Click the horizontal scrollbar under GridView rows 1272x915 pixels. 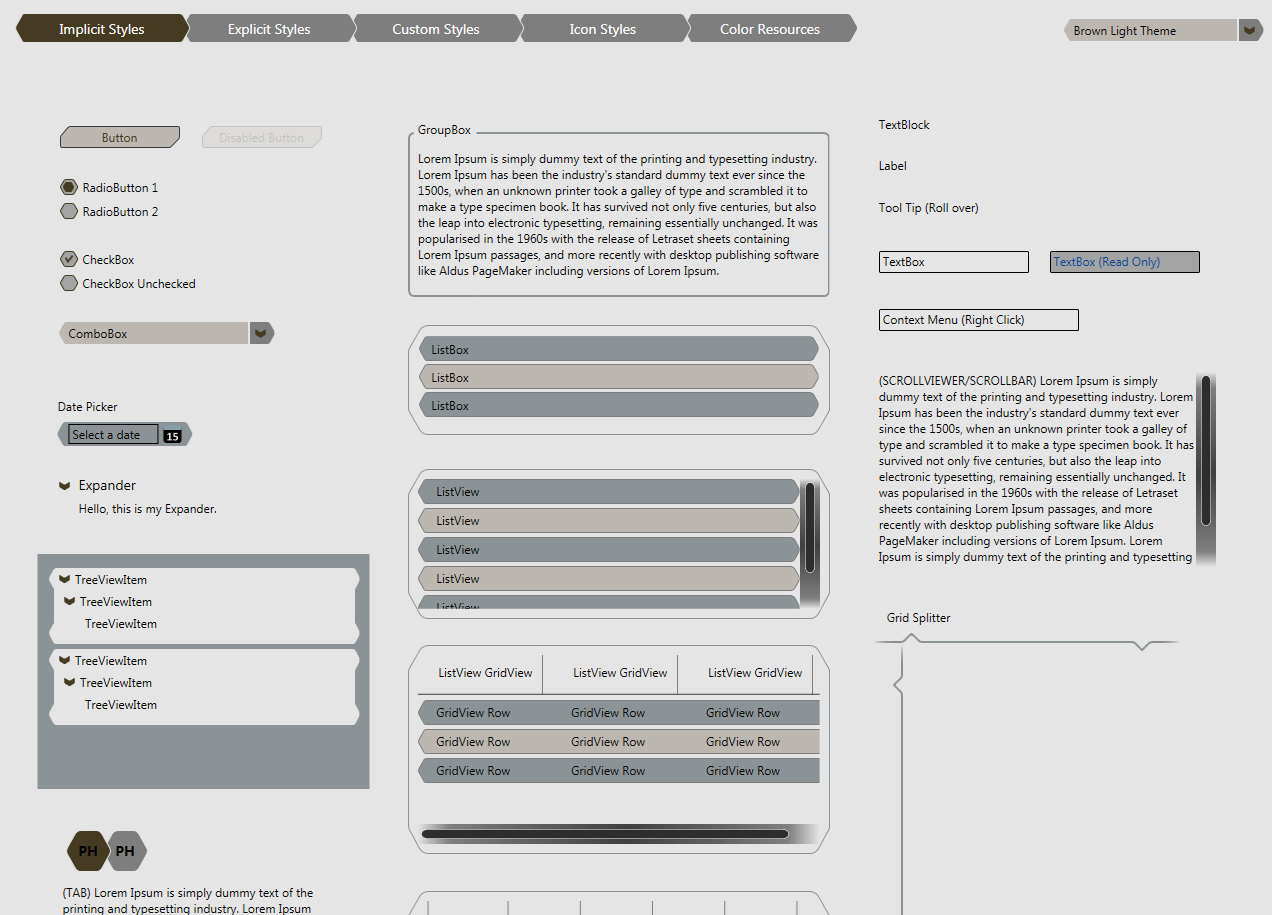(x=605, y=833)
